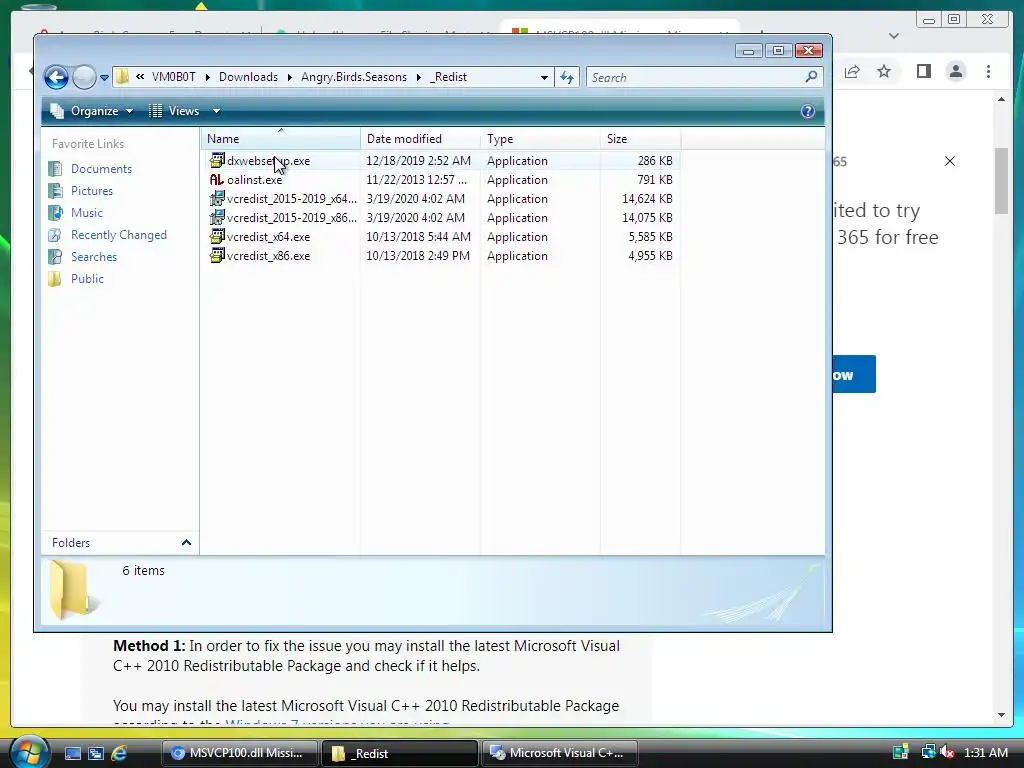Switch to Microsoft Visual C++ taskbar button
This screenshot has height=768, width=1024.
point(560,754)
